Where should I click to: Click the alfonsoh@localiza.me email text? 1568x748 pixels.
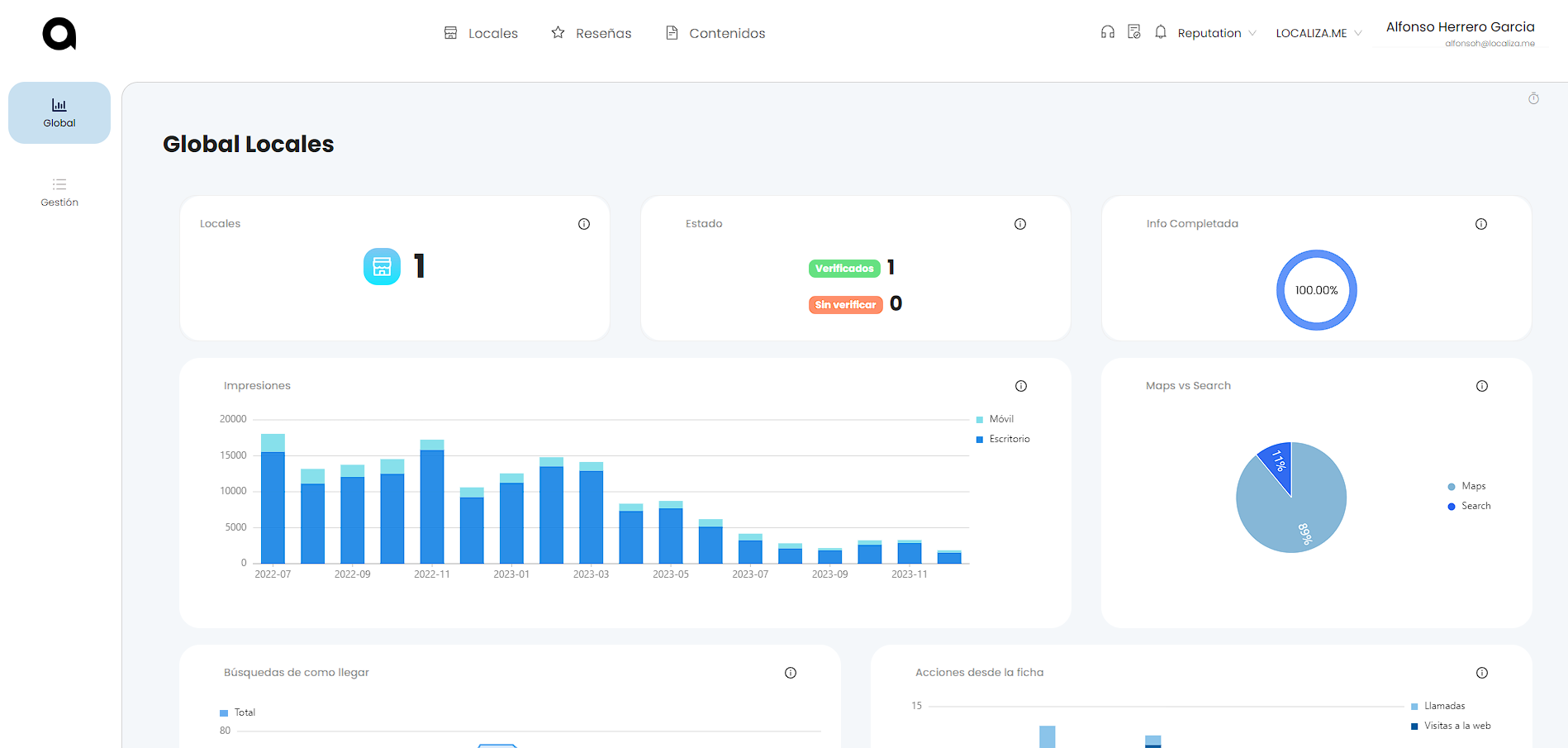pos(1490,44)
